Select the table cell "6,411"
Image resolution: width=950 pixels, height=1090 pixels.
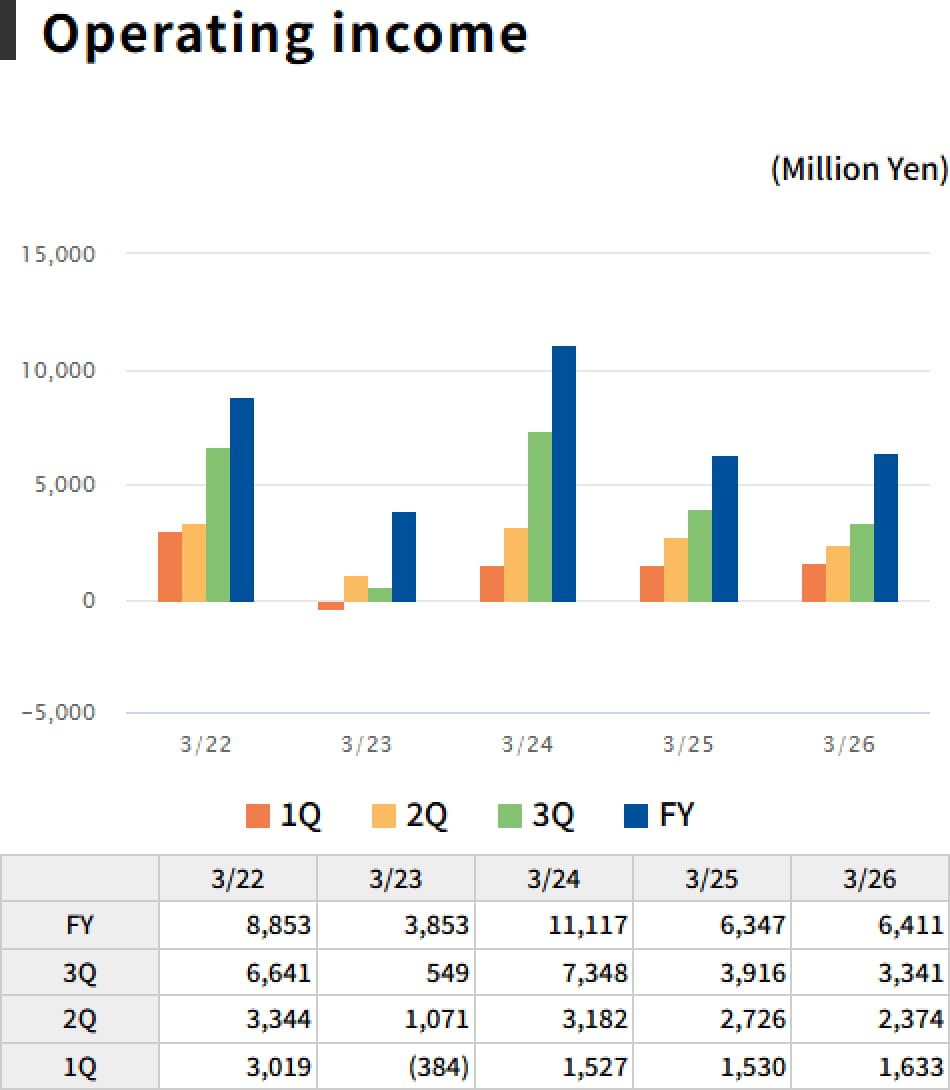click(870, 925)
